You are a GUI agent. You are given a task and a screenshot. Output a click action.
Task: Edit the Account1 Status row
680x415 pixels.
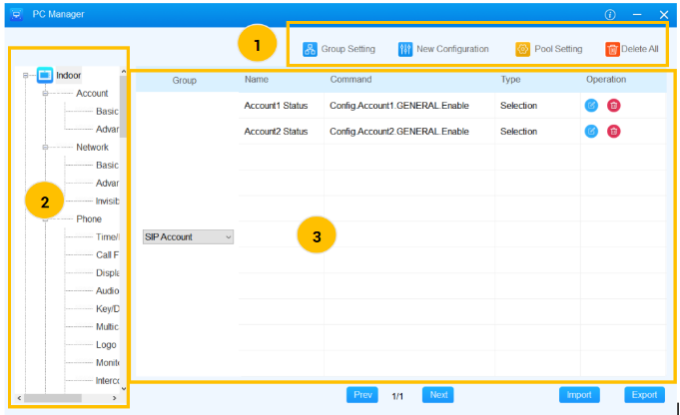tap(591, 105)
